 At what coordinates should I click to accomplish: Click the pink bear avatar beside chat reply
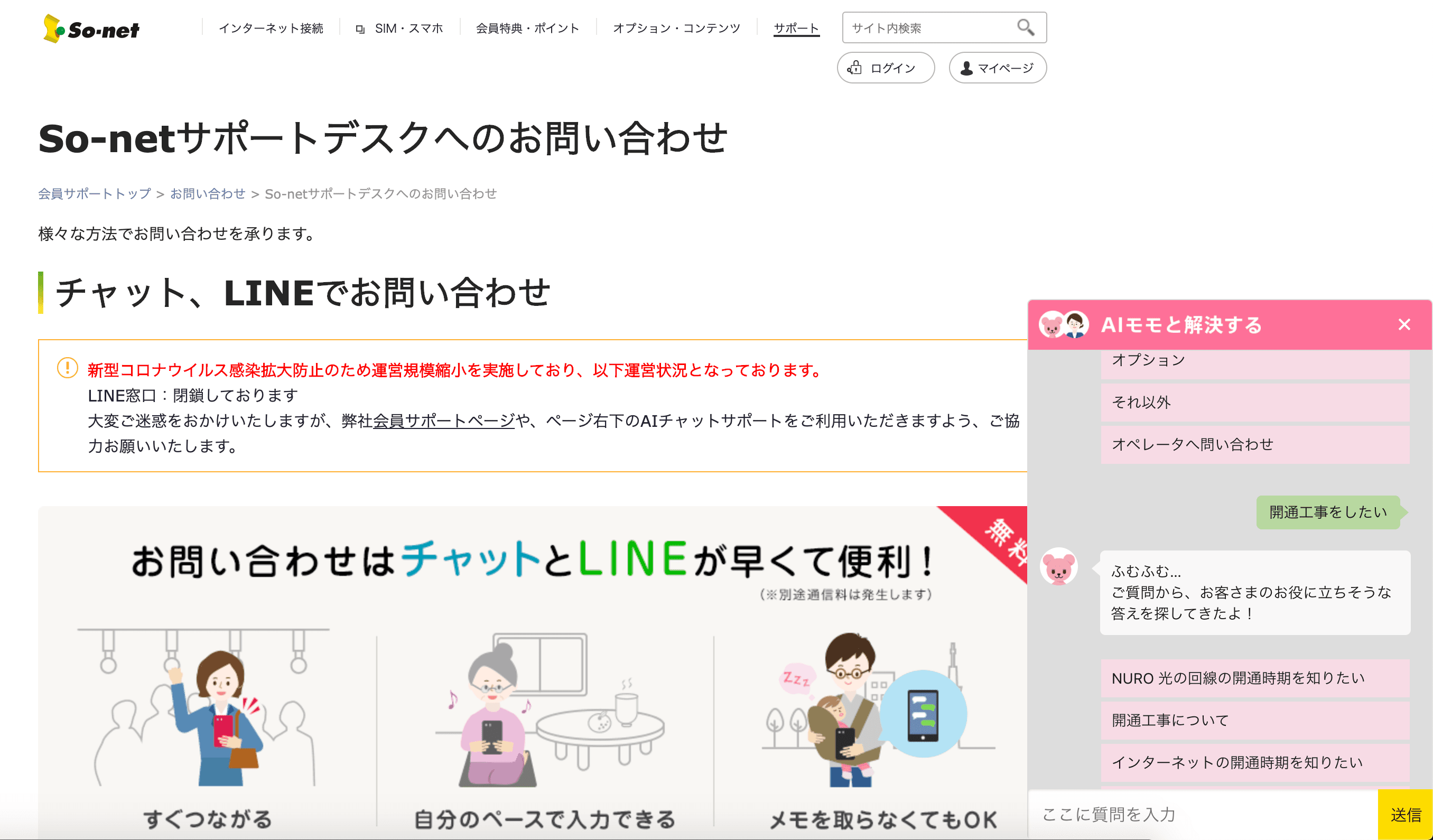tap(1058, 566)
